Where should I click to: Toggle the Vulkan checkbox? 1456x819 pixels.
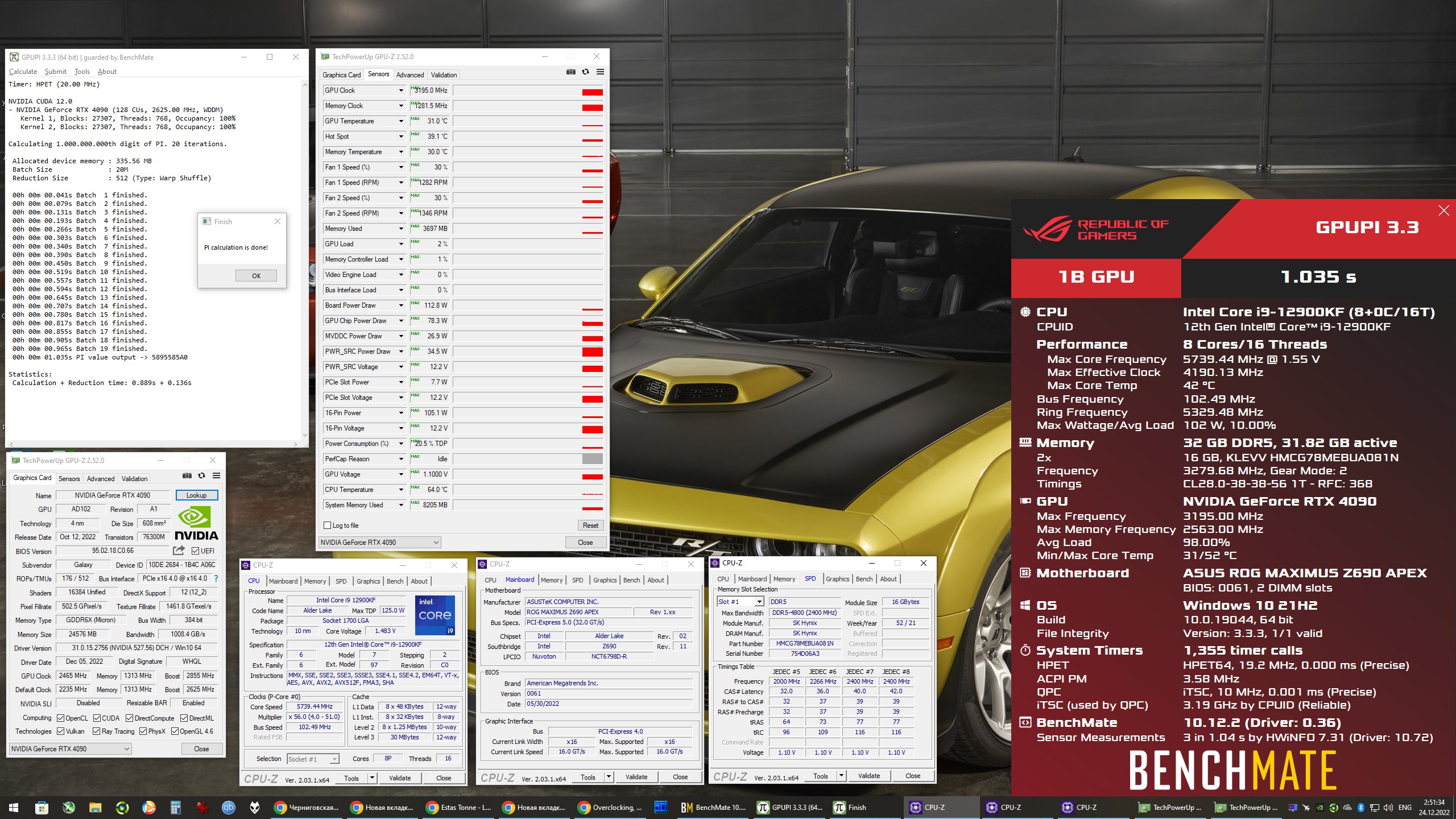61,731
